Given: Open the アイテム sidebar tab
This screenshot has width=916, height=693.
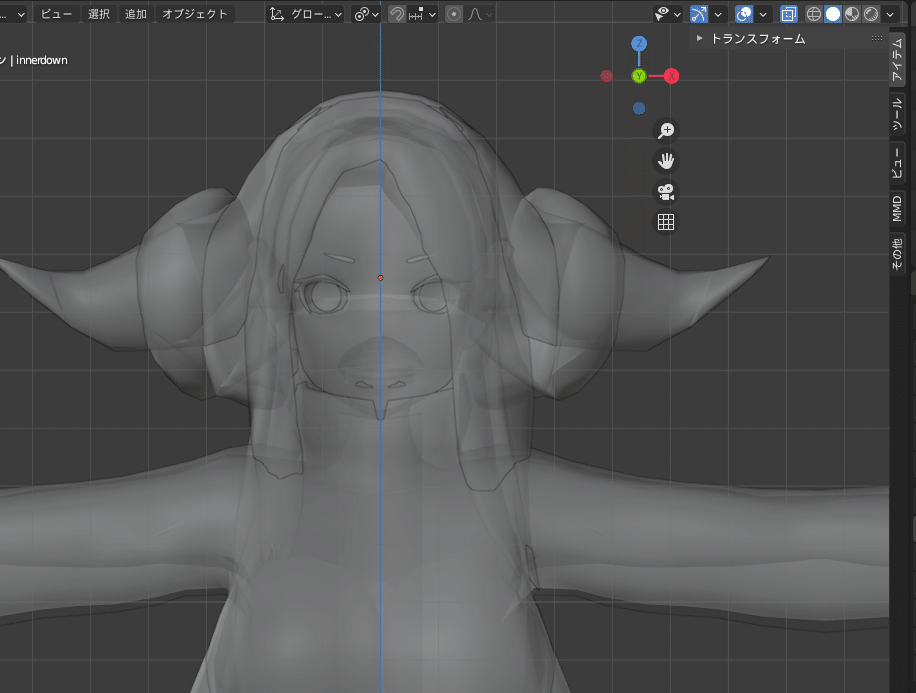Looking at the screenshot, I should tap(897, 60).
